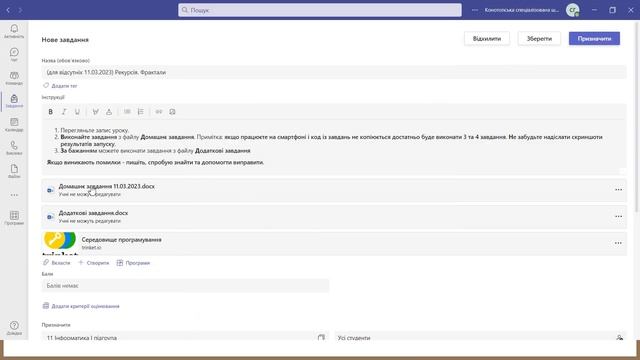Open the Calendar in sidebar

(x=14, y=124)
